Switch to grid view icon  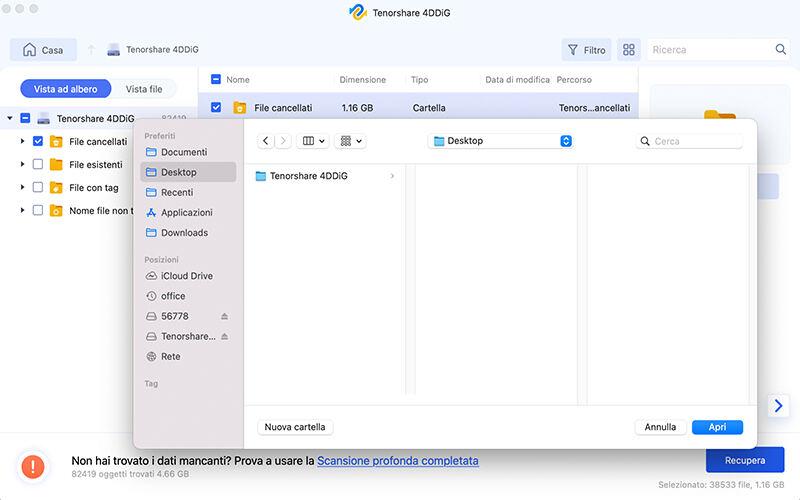point(628,50)
